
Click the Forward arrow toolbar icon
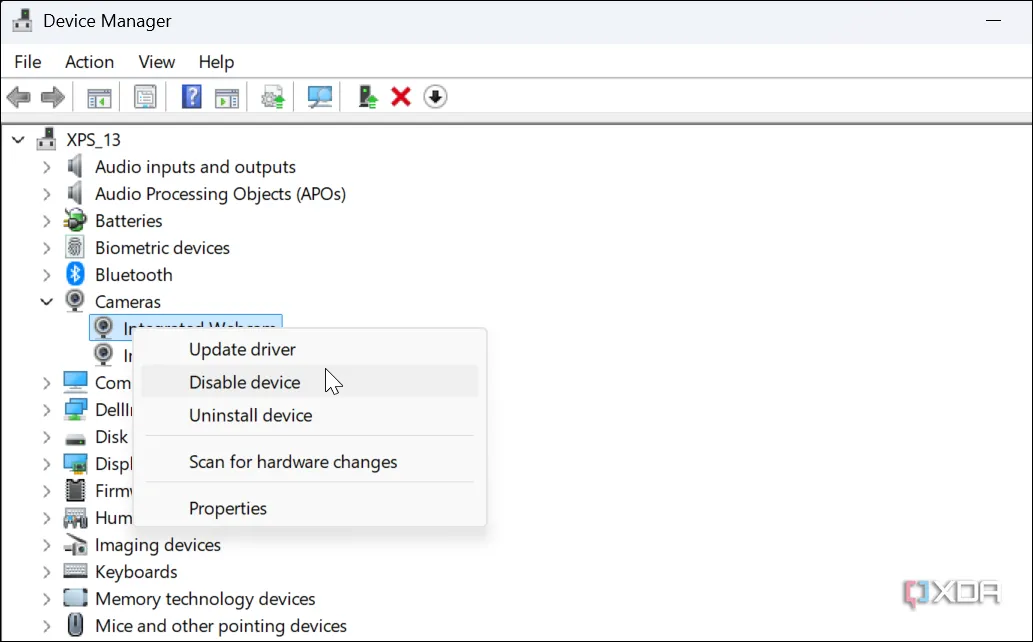[53, 98]
